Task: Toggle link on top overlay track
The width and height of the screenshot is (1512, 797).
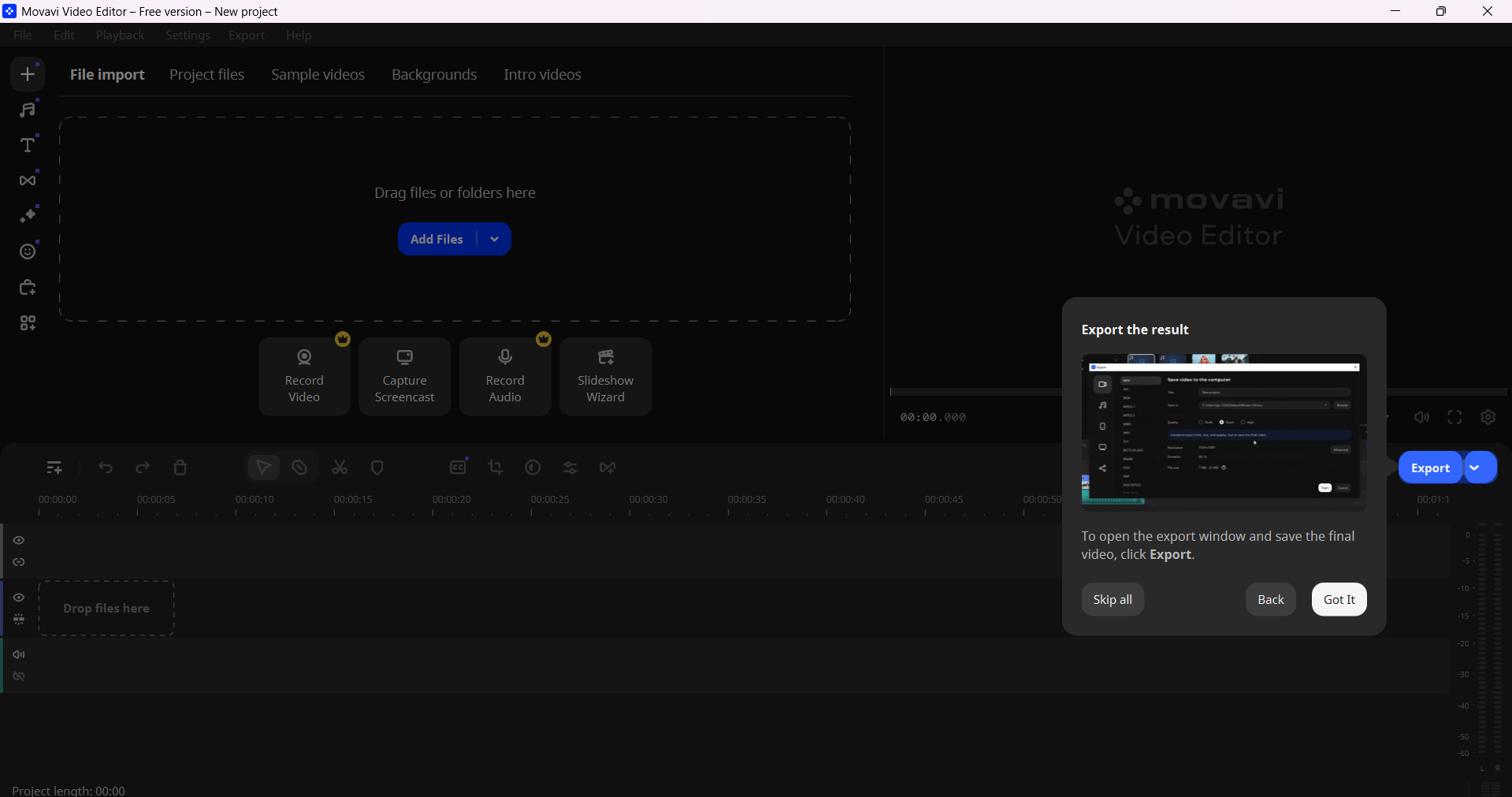Action: click(19, 563)
